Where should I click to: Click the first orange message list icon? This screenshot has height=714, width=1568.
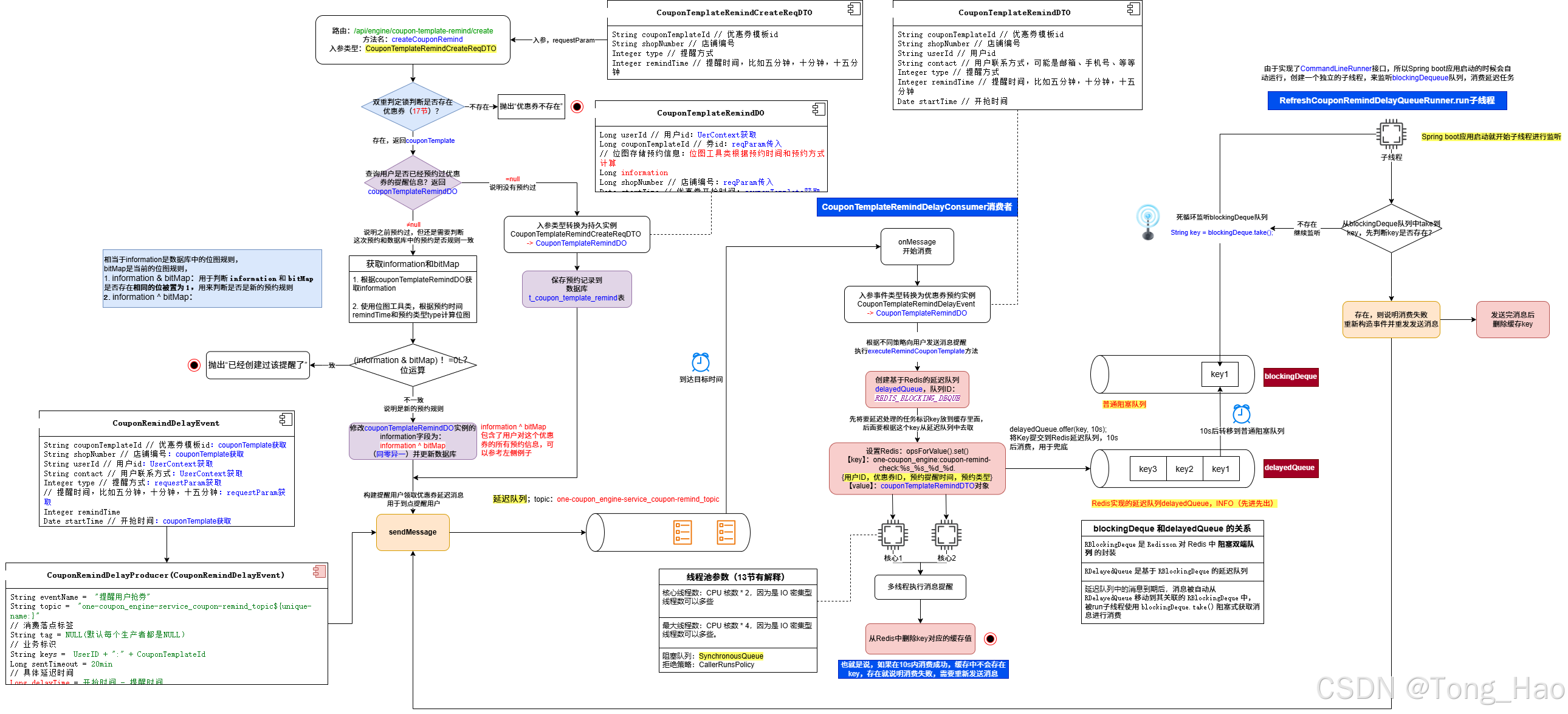683,532
